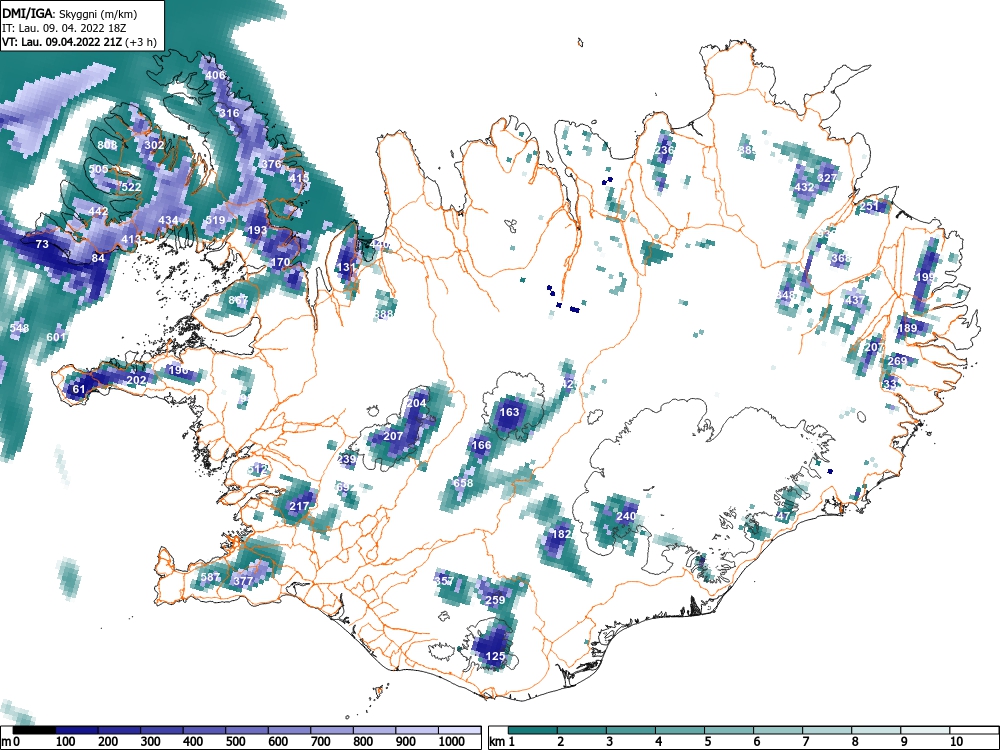Screen dimensions: 1000x750
Task: Click the offshore value '548'
Action: pos(19,328)
